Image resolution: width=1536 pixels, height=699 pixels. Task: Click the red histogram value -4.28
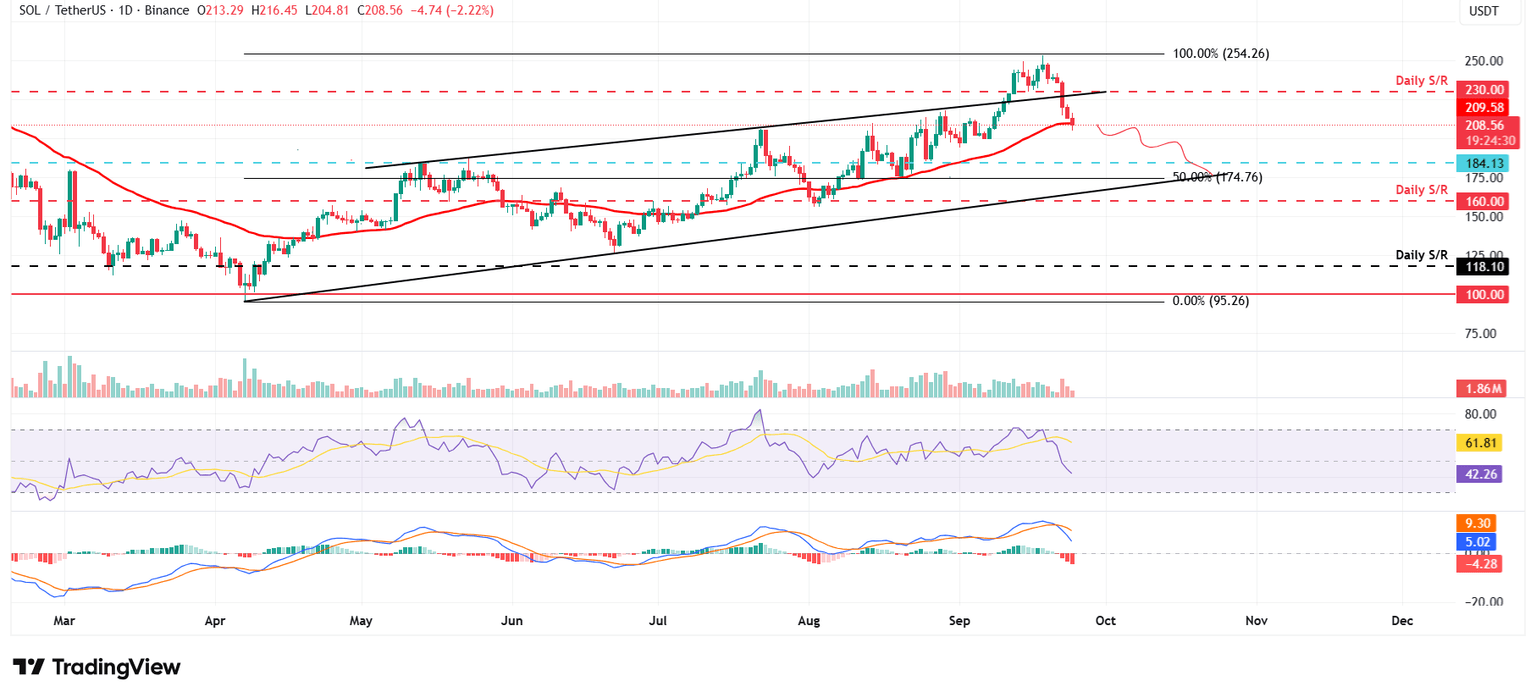click(x=1483, y=563)
